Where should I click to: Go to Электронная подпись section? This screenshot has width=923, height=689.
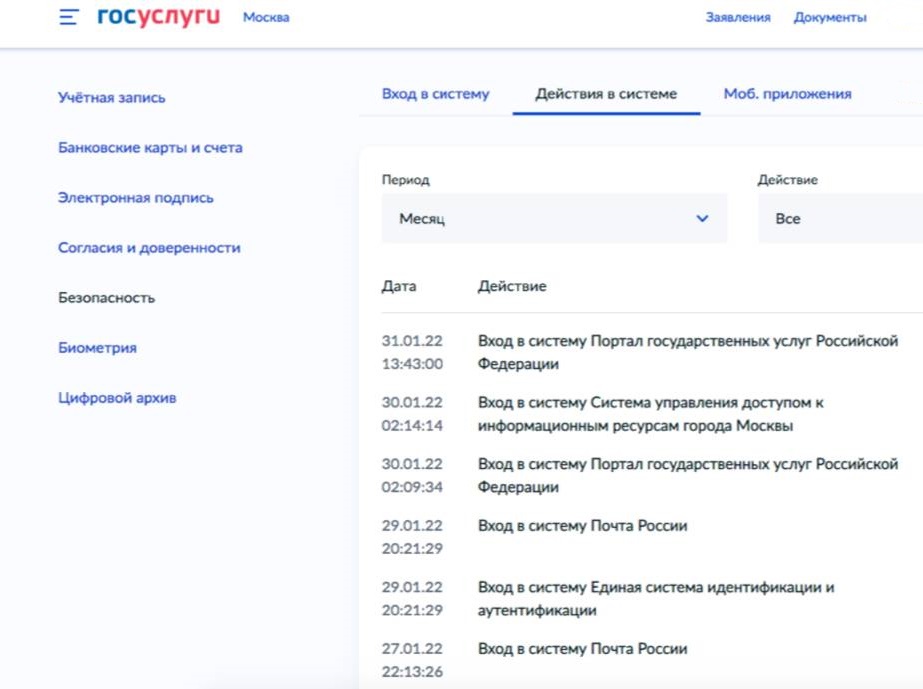135,198
